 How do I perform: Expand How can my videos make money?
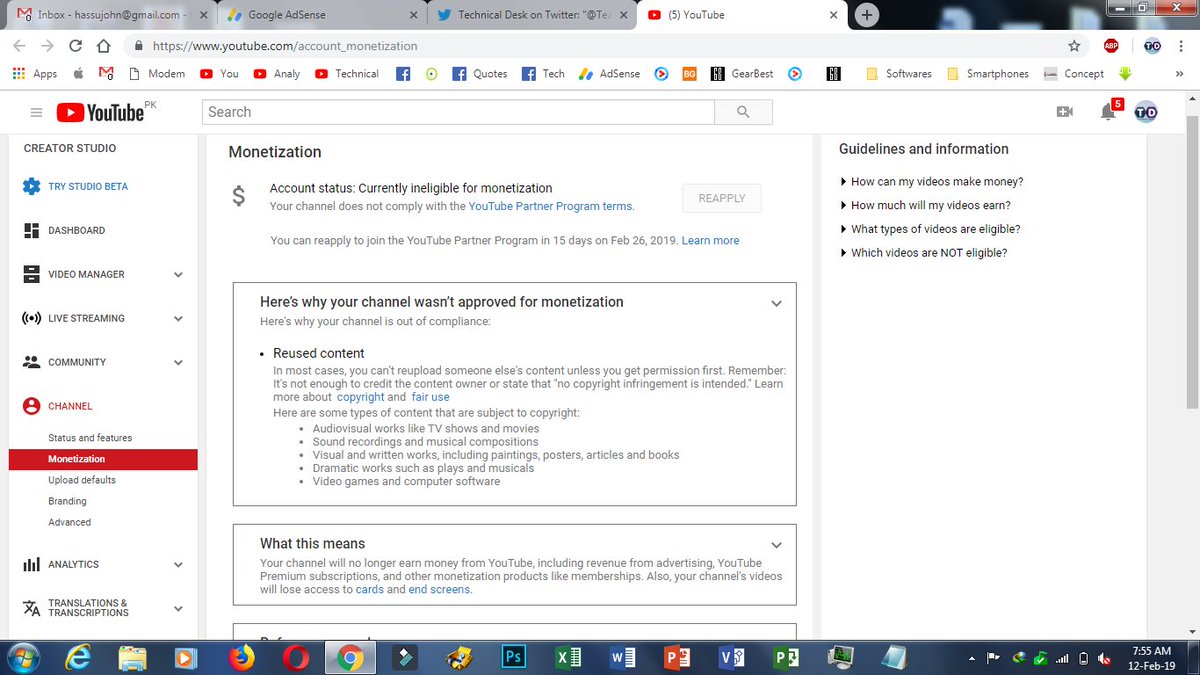[931, 182]
